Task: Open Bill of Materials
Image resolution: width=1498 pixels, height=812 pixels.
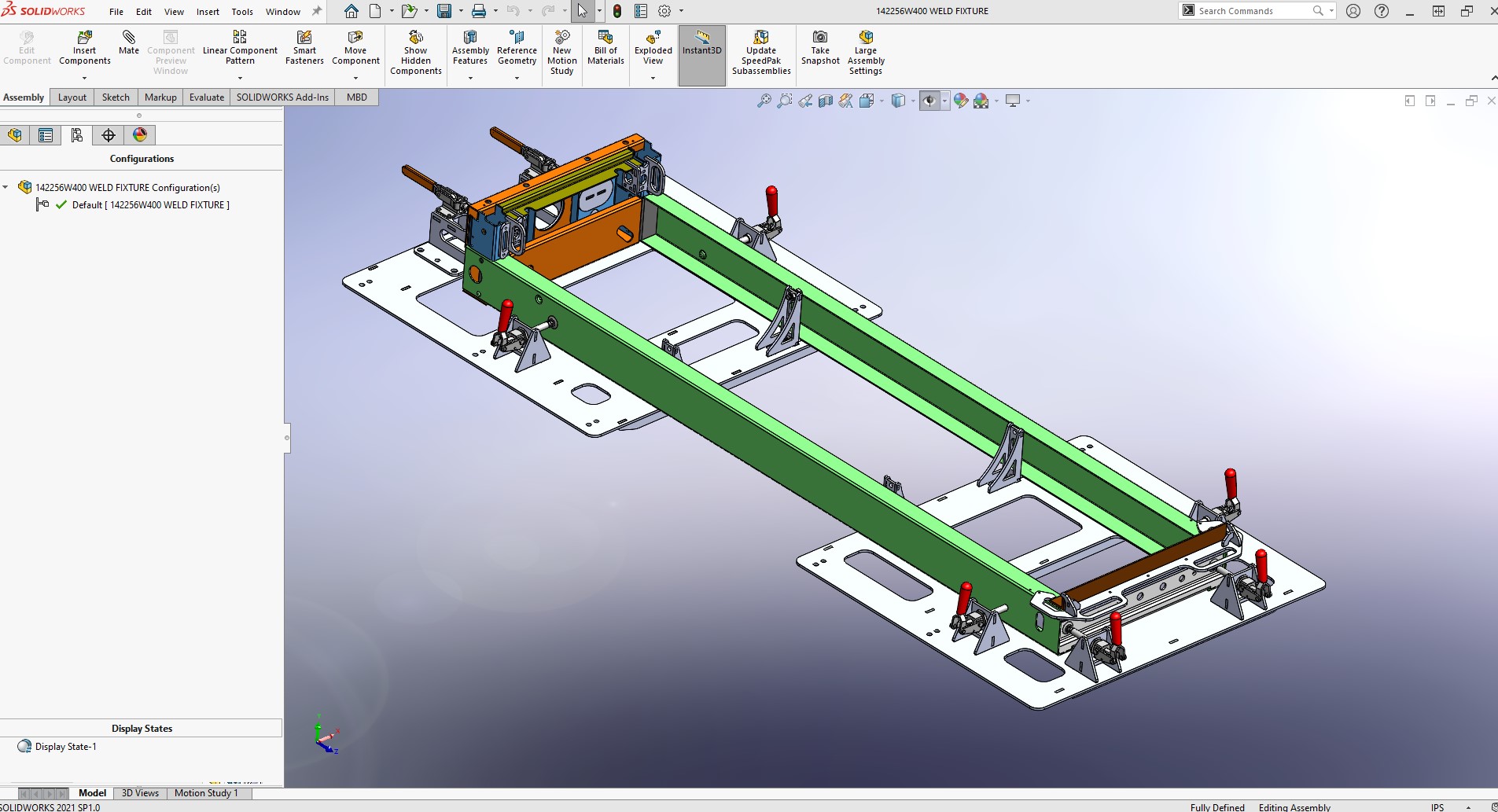Action: coord(605,47)
